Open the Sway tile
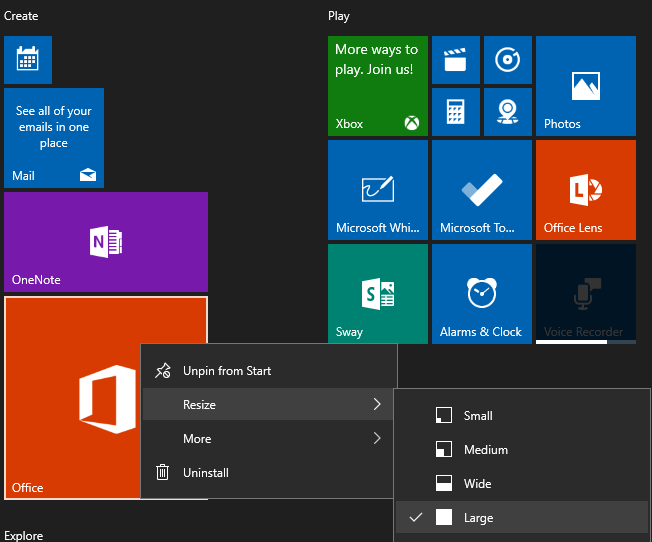The width and height of the screenshot is (652, 542). (x=378, y=294)
